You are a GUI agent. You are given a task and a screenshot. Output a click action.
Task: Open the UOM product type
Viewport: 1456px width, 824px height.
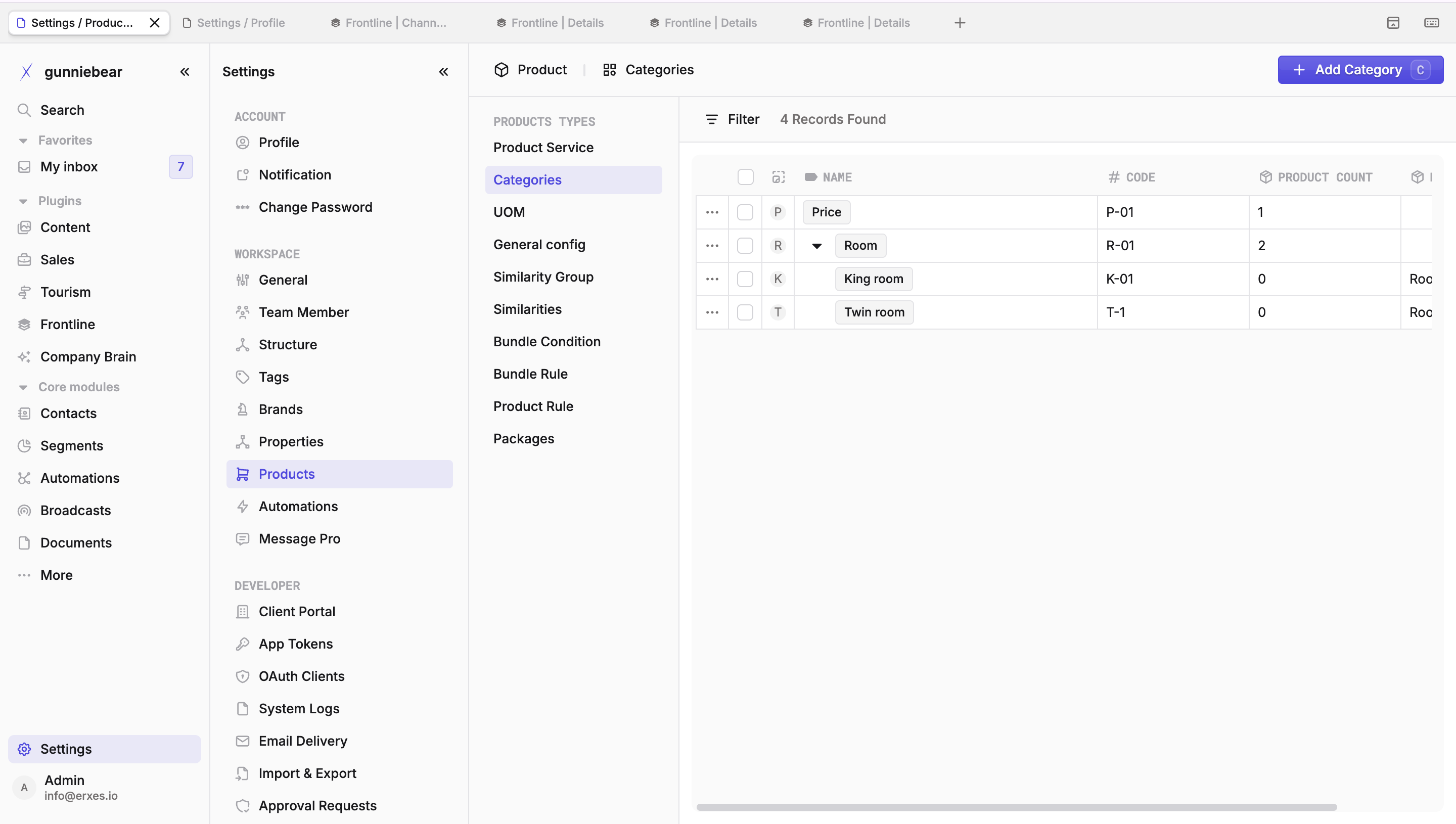click(573, 212)
